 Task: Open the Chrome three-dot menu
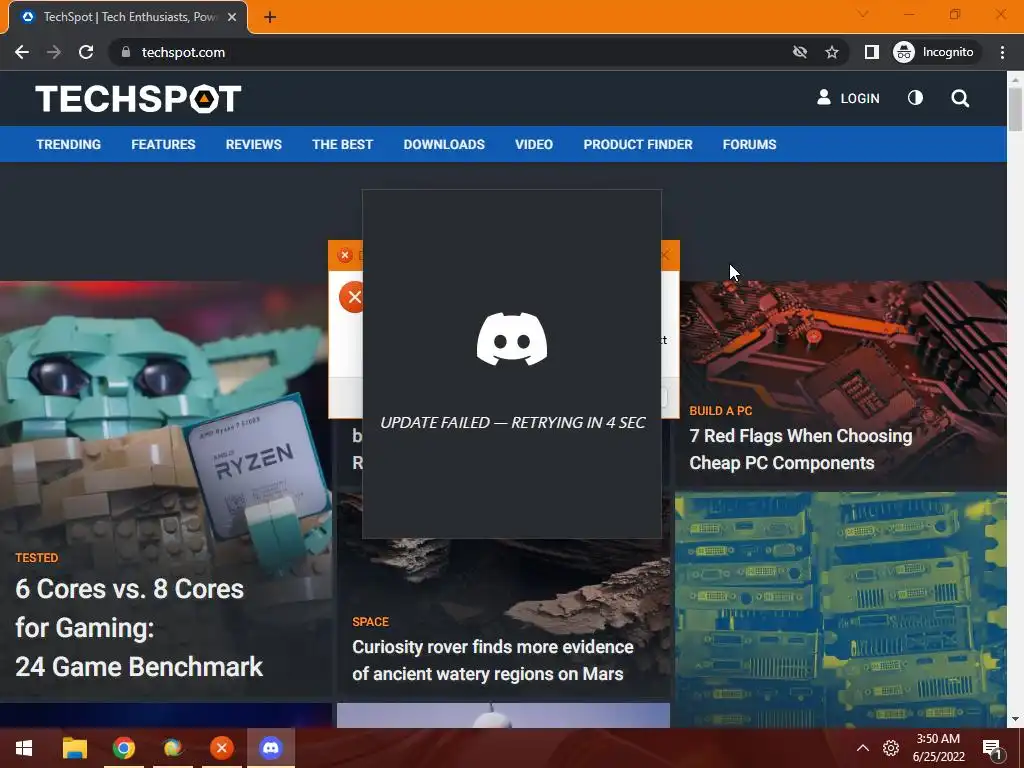(x=1002, y=52)
